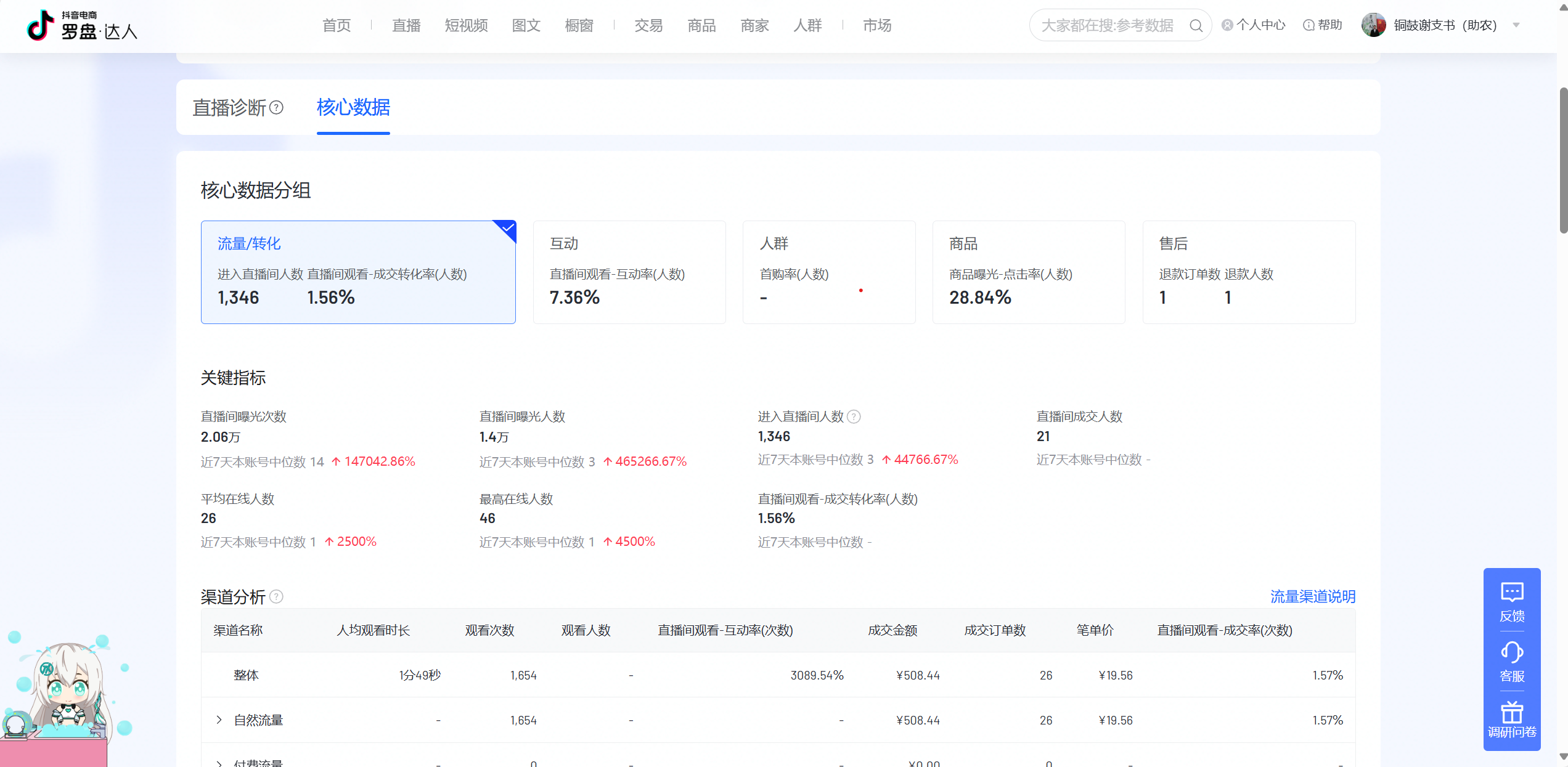Click help icon beside 直播诊断
This screenshot has width=1568, height=767.
tap(277, 108)
